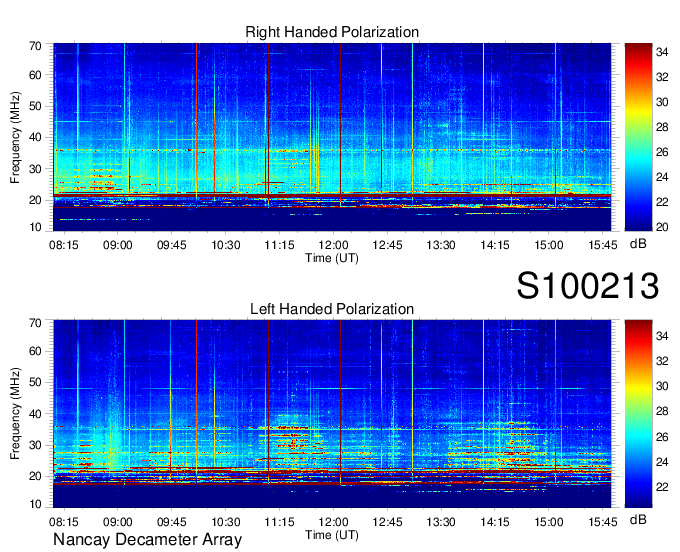Image resolution: width=680 pixels, height=552 pixels.
Task: Click the 20 frequency tick of Right Handed plot
Action: [35, 200]
